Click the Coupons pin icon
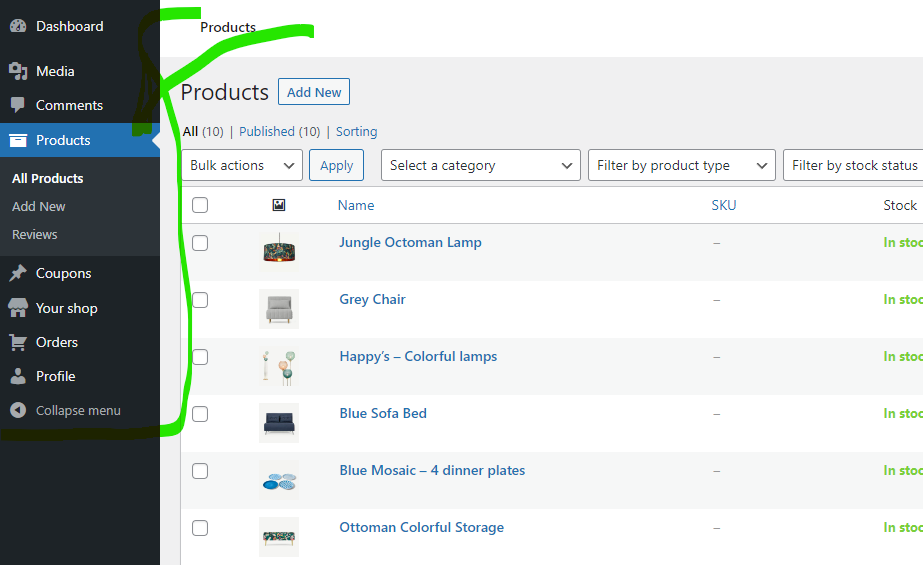This screenshot has height=565, width=923. click(18, 273)
